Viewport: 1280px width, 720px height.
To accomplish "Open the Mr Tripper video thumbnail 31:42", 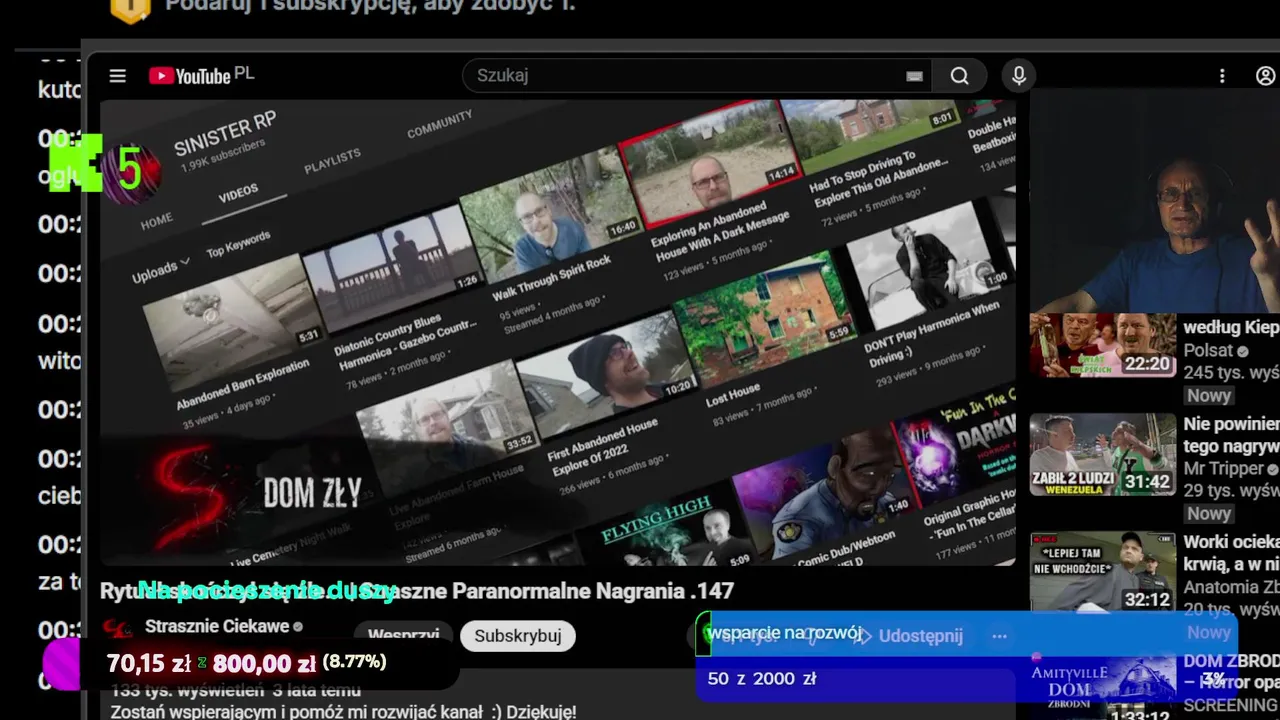I will 1103,455.
